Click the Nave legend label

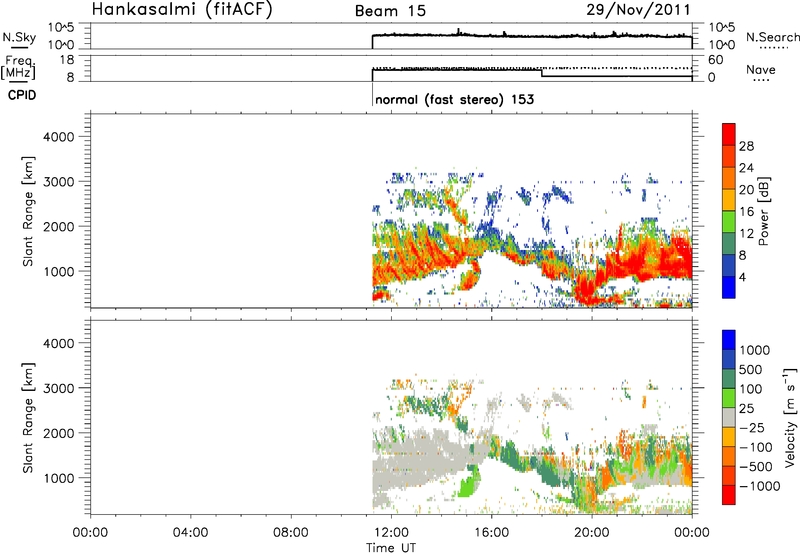point(761,70)
